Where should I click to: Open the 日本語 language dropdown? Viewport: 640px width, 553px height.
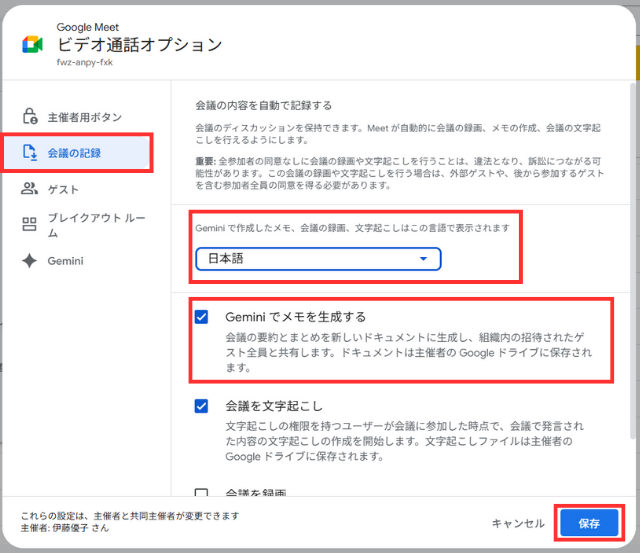(x=318, y=259)
